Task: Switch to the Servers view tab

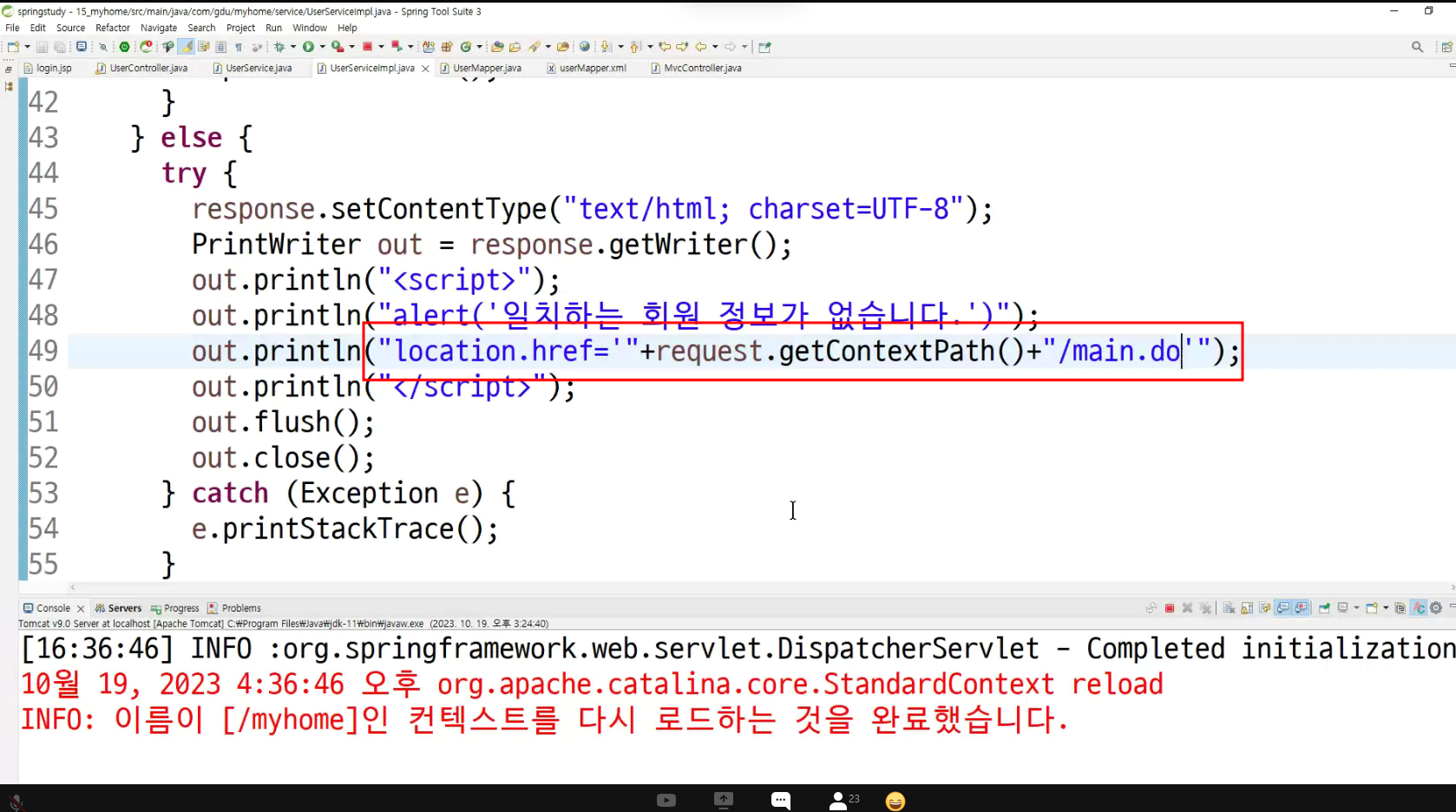Action: click(x=118, y=608)
